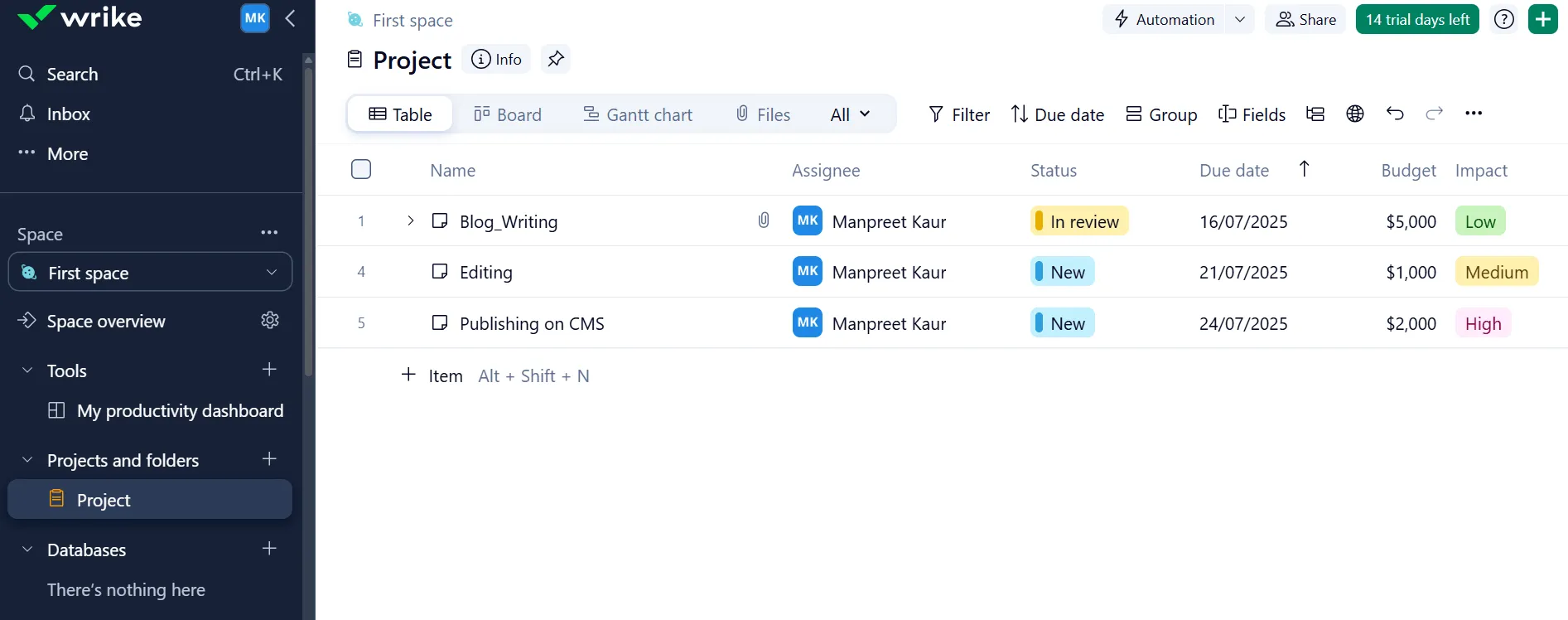Switch to the Board view tab

click(x=508, y=114)
